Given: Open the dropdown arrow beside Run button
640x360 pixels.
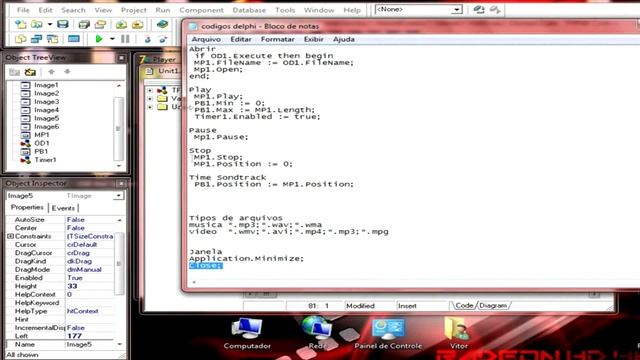Looking at the screenshot, I should click(x=112, y=39).
